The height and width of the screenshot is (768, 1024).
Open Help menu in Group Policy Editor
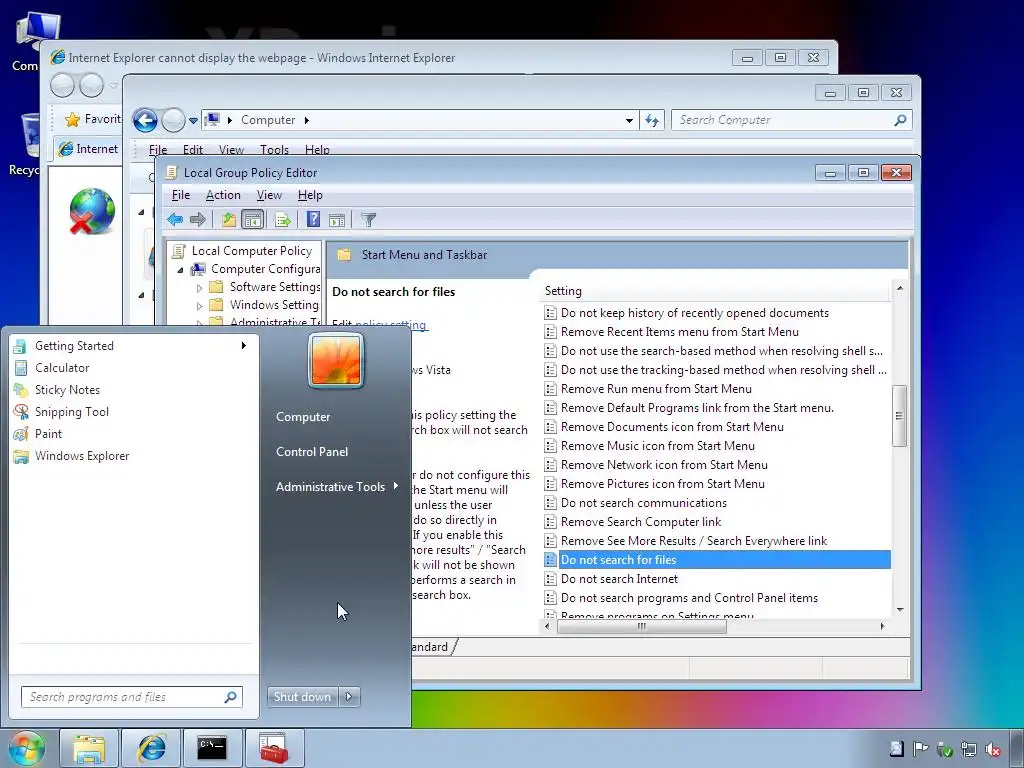pyautogui.click(x=310, y=195)
